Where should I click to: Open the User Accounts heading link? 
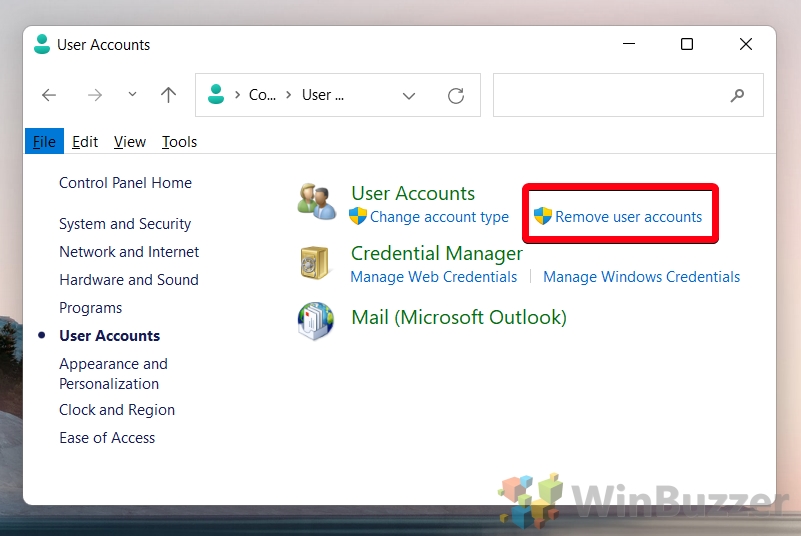(x=413, y=194)
